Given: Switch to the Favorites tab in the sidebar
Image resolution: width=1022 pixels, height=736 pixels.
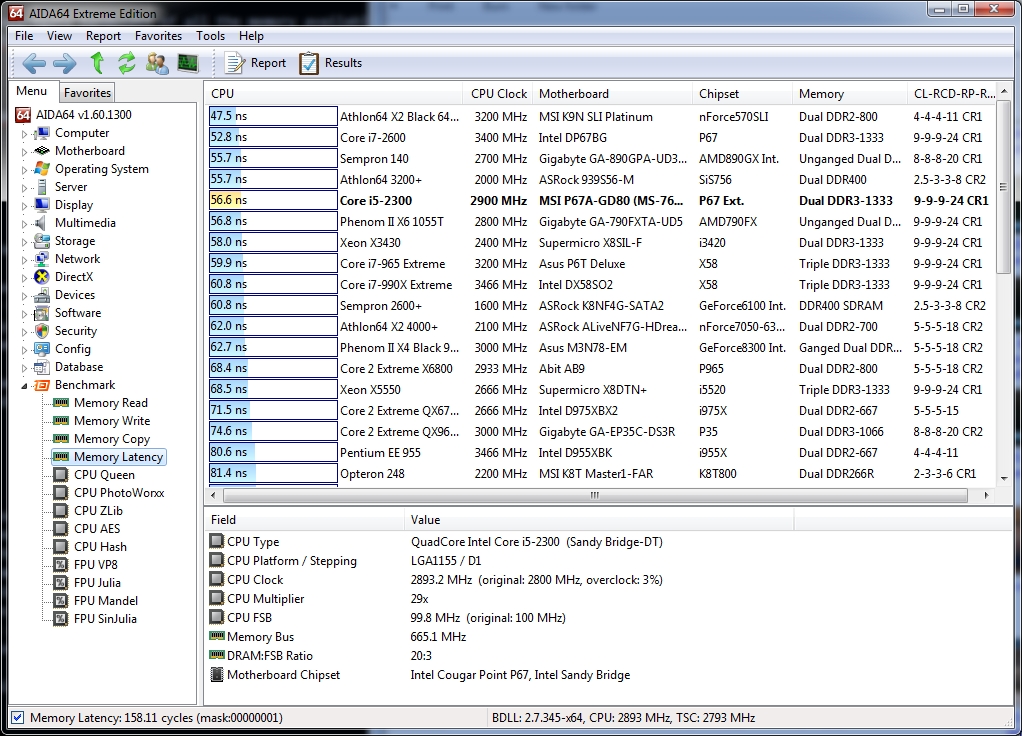Looking at the screenshot, I should coord(87,93).
